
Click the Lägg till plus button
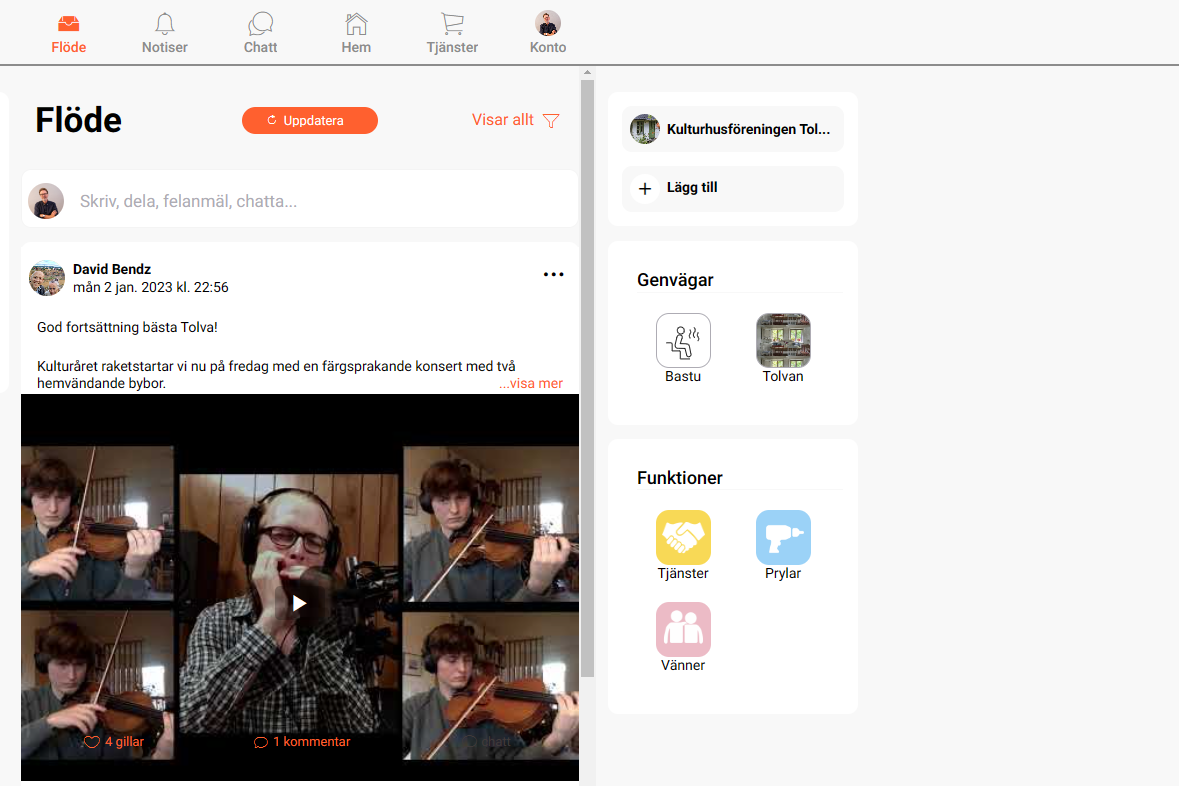click(x=733, y=188)
